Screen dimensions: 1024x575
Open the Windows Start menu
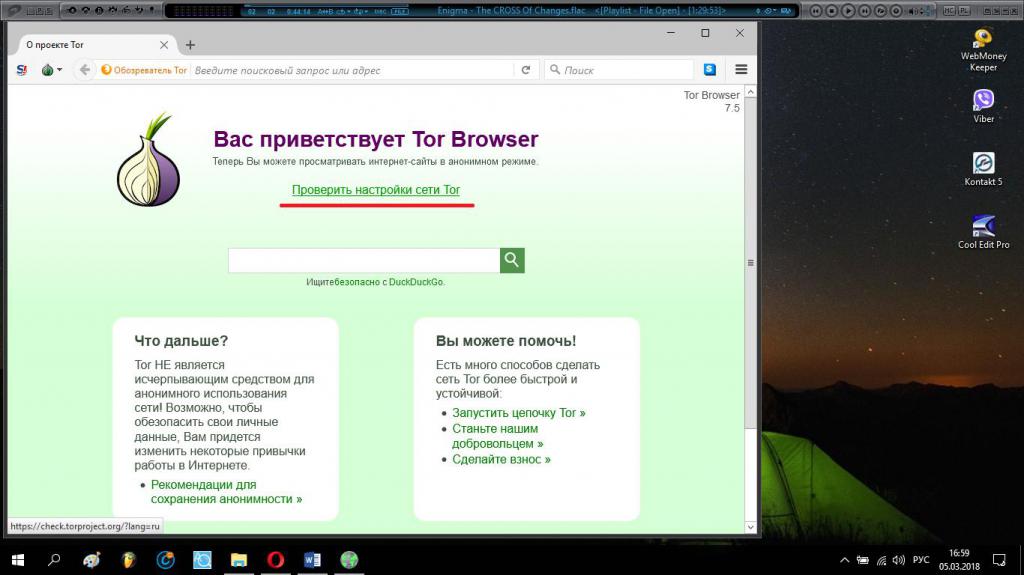coord(18,560)
